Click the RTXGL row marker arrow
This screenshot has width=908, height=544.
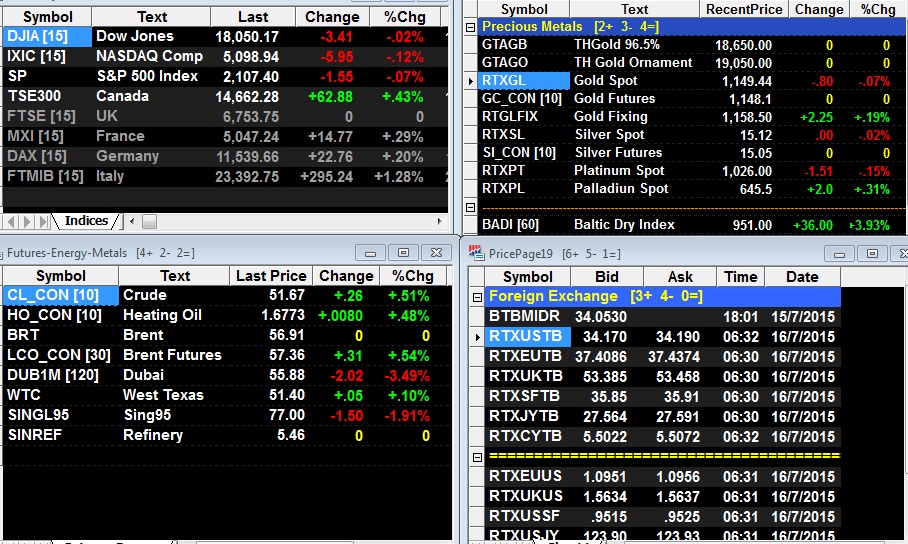point(471,81)
